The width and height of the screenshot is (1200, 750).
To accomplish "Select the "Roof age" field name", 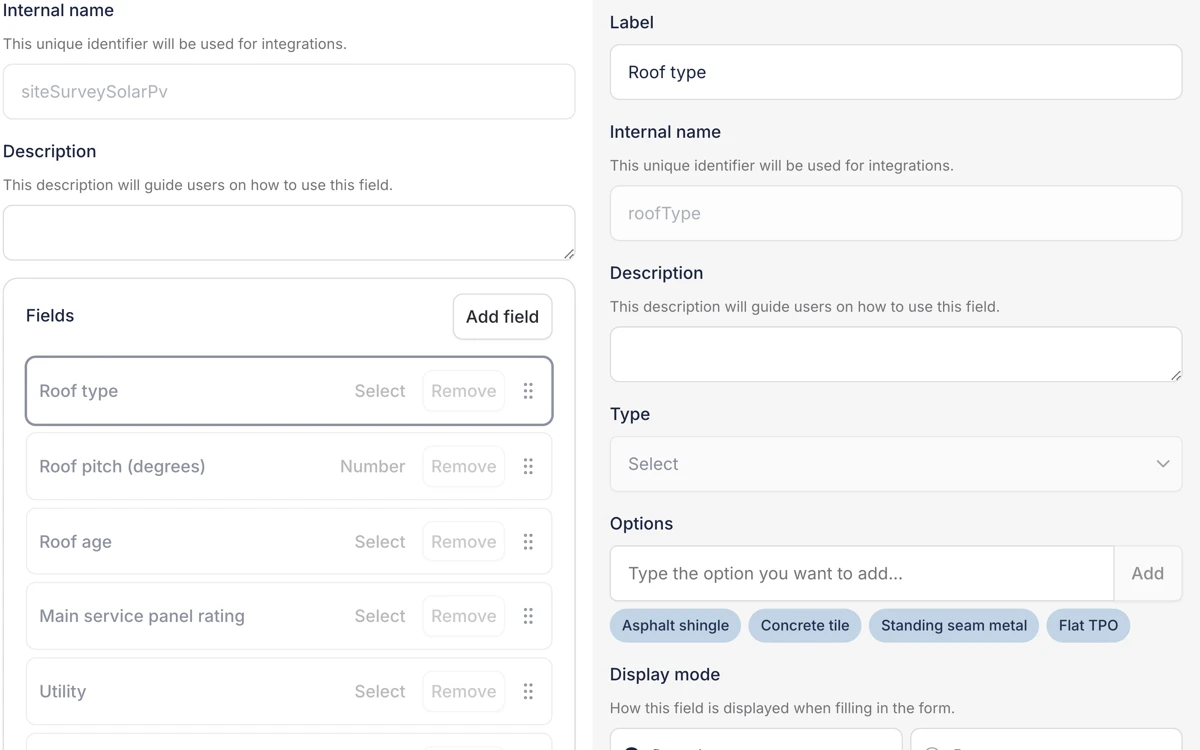I will (x=75, y=542).
